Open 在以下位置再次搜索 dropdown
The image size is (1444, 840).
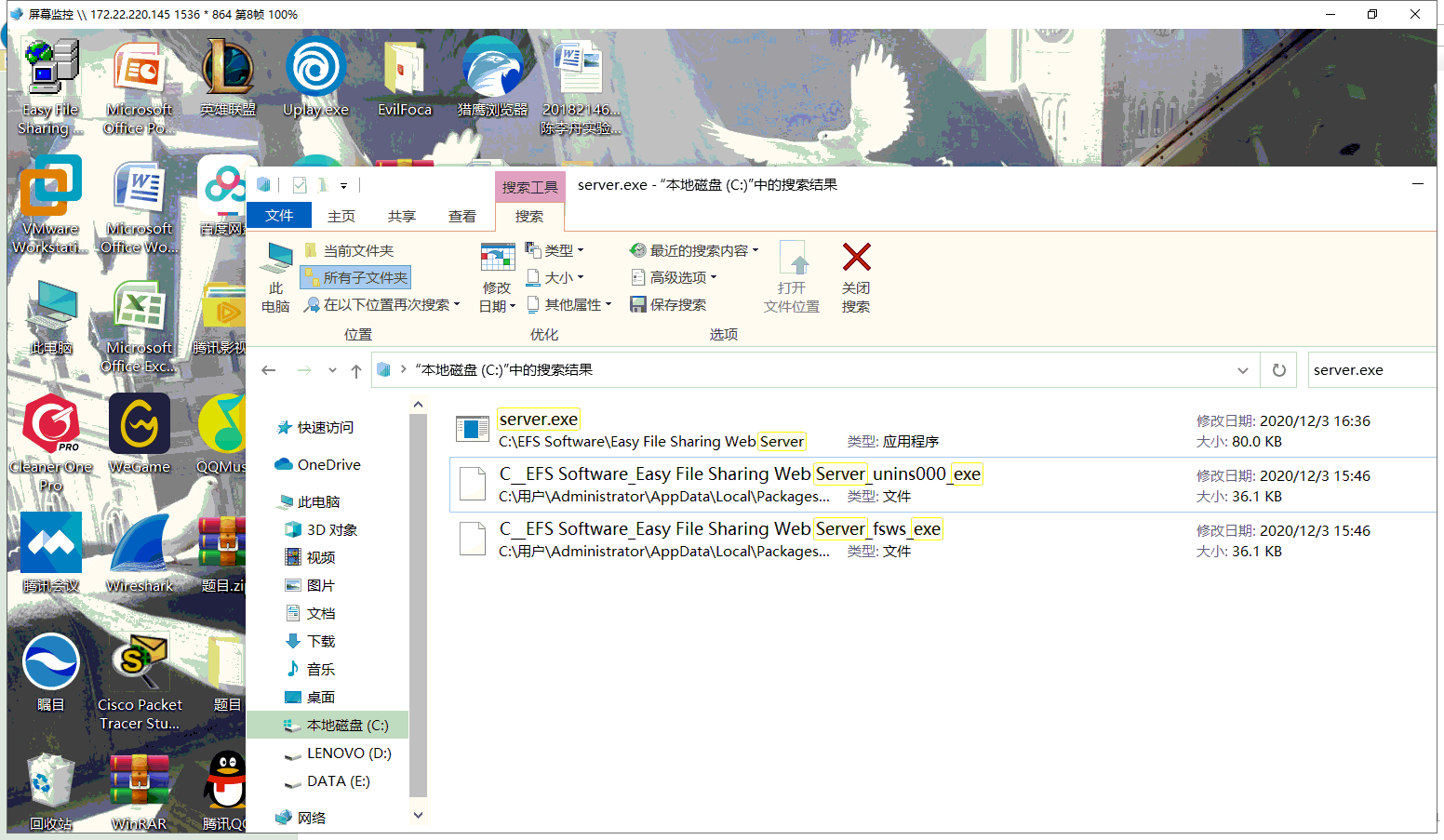click(382, 304)
